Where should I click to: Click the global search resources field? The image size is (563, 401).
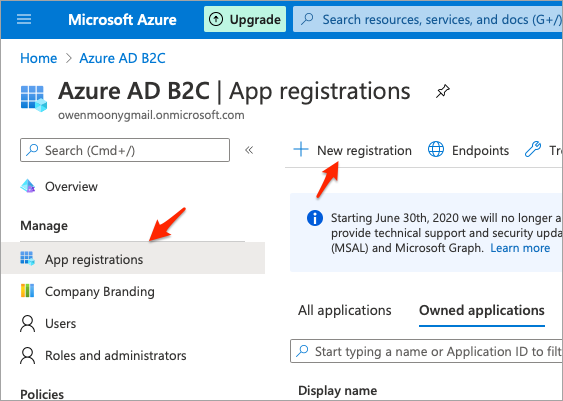pyautogui.click(x=428, y=19)
